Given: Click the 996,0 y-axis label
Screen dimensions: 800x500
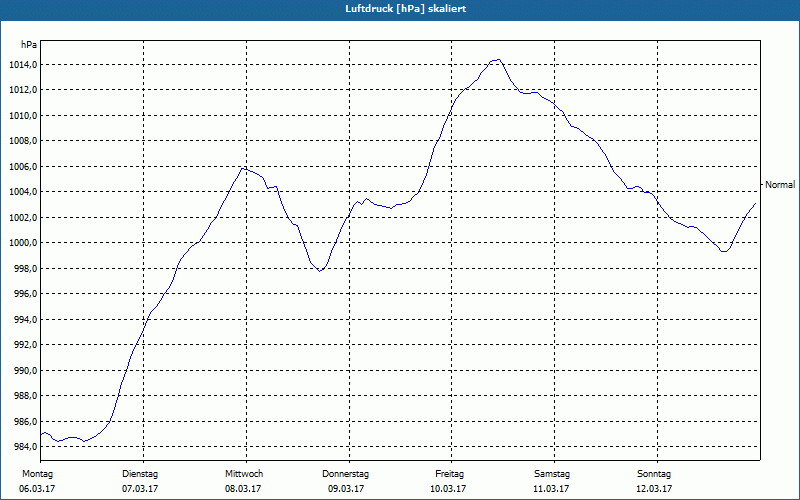Looking at the screenshot, I should tap(25, 294).
